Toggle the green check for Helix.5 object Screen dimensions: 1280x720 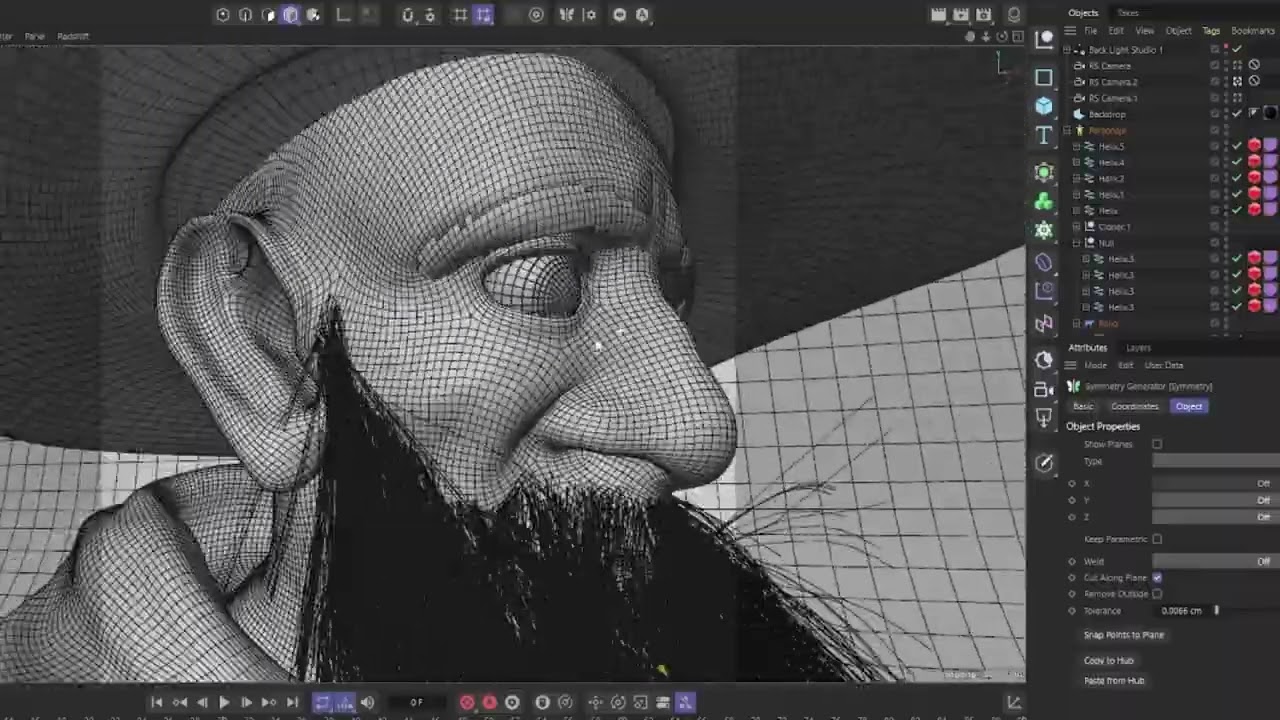pos(1237,146)
